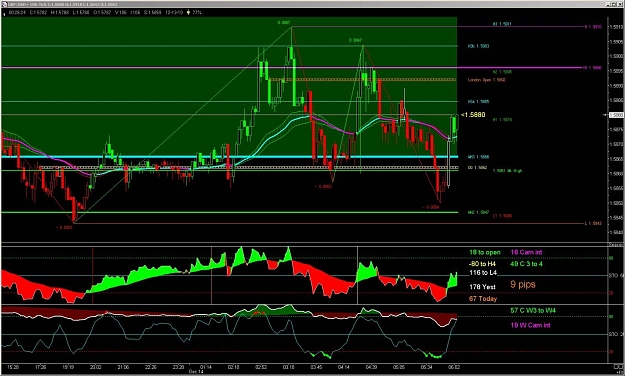625x376 pixels.
Task: Click the '-80 to H4' readout
Action: pyautogui.click(x=483, y=264)
